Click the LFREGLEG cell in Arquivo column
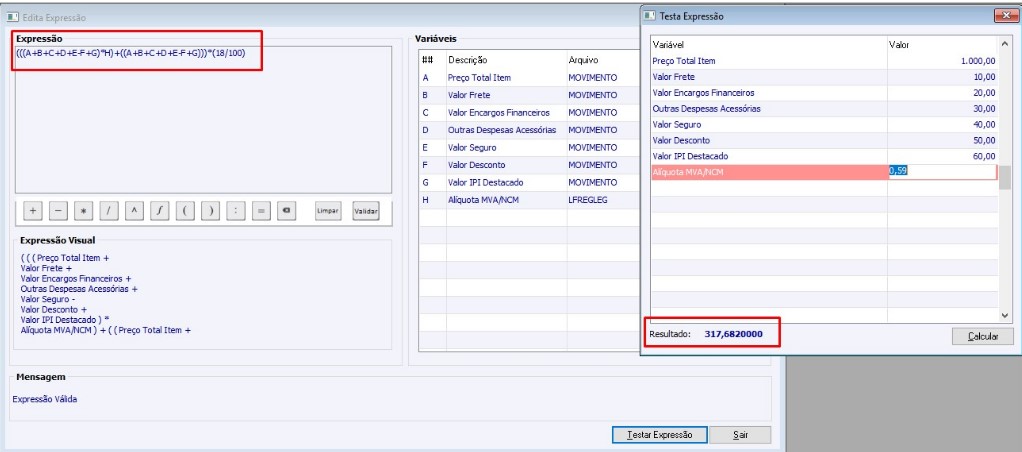 588,200
